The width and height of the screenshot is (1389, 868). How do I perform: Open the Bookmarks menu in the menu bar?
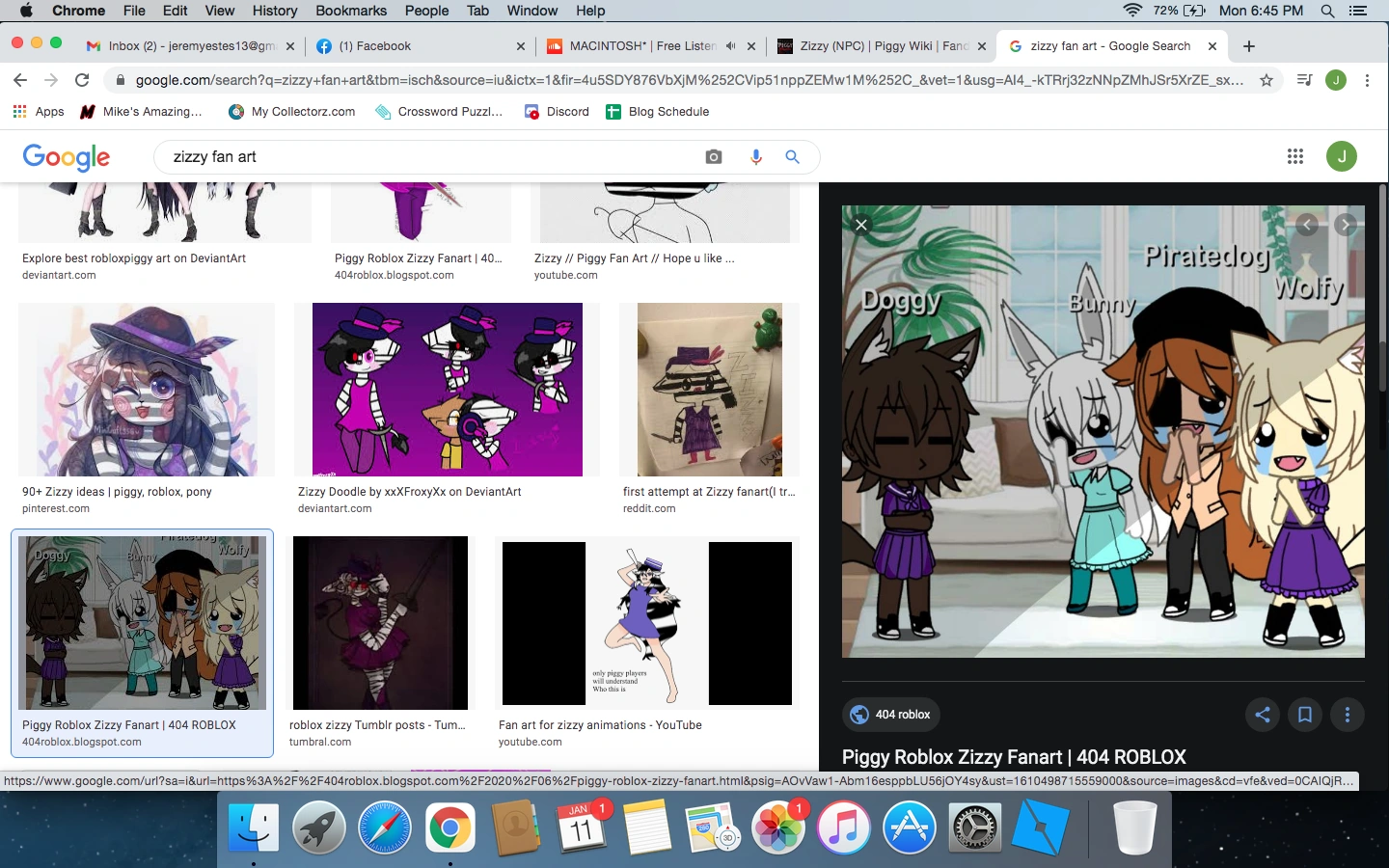coord(350,11)
